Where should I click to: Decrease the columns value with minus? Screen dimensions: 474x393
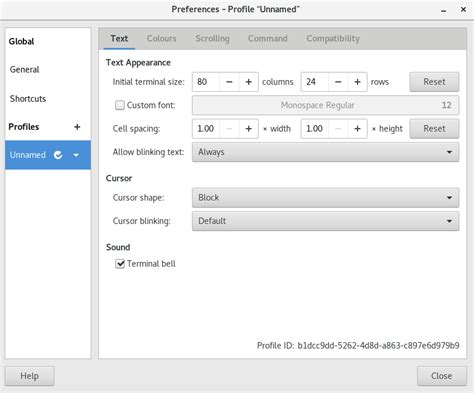229,82
